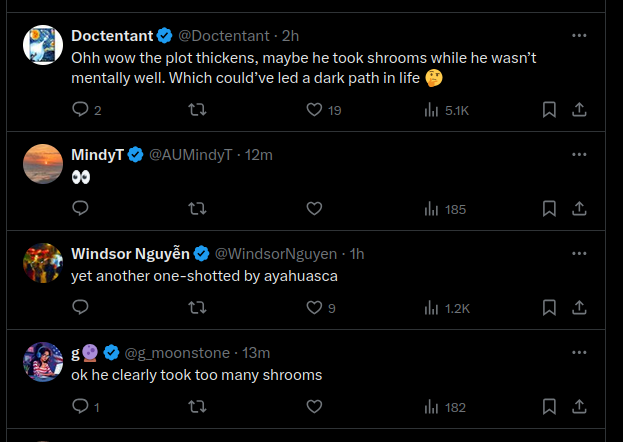
Task: Open the 13m timestamp on g_moonstone's tweet
Action: (256, 353)
